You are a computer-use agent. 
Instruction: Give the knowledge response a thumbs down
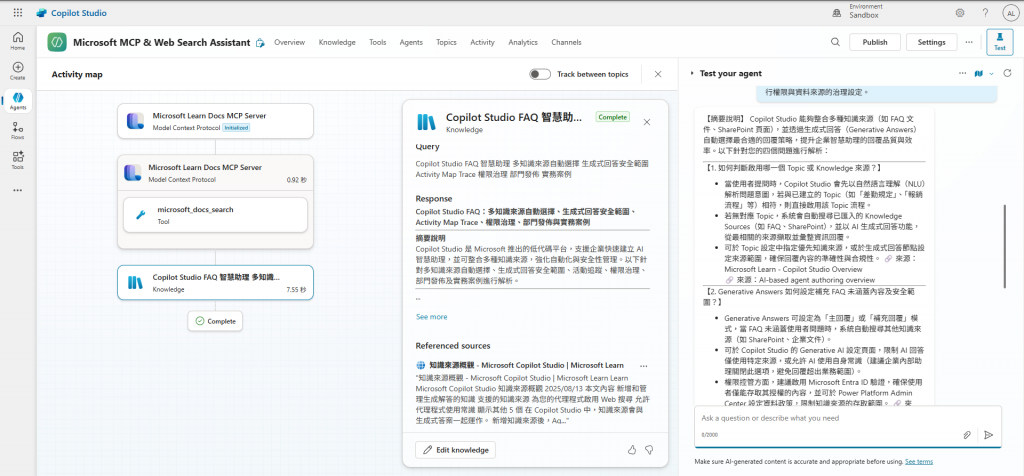coord(649,450)
